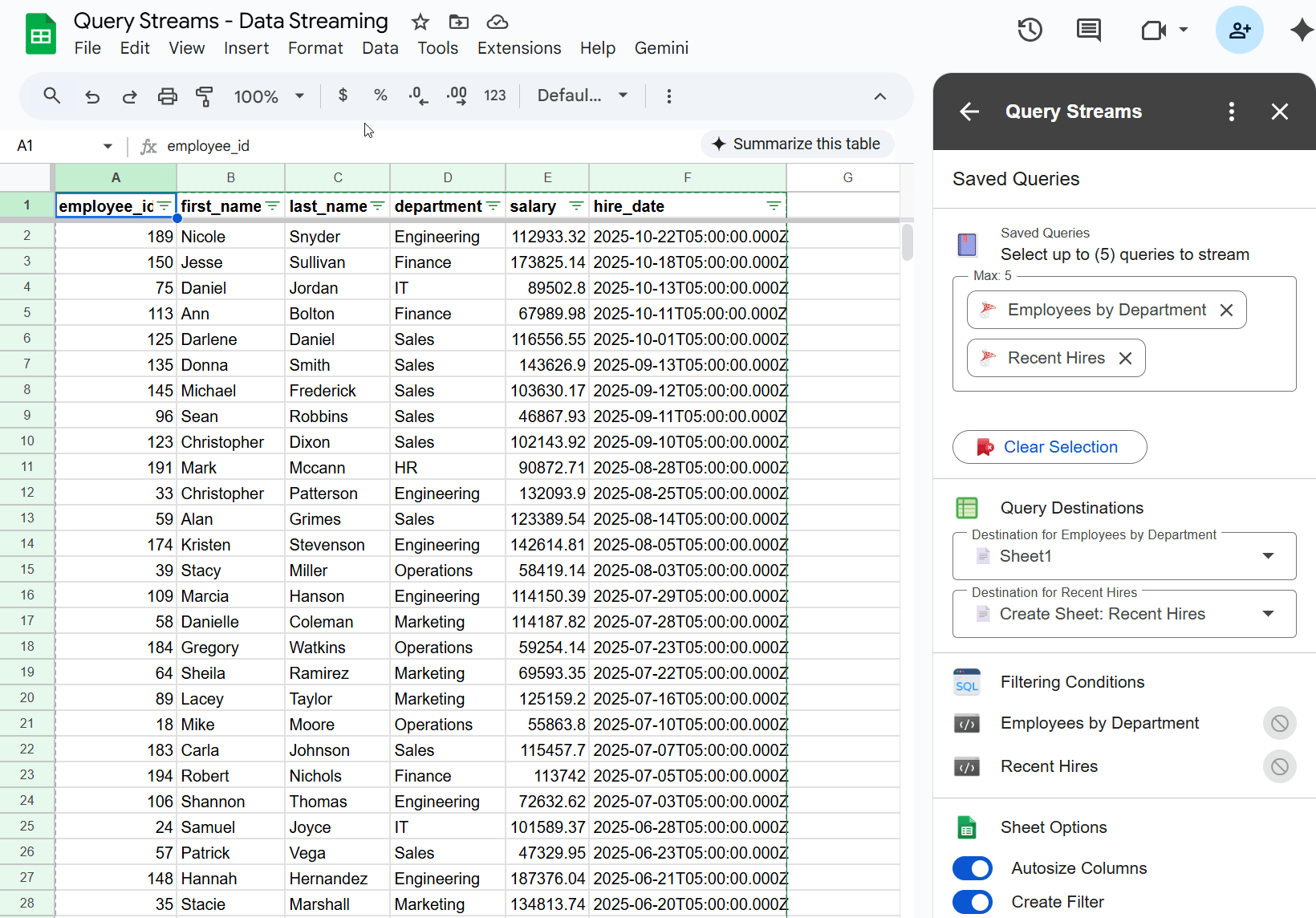Screen dimensions: 1316x918
Task: Toggle Autosize Columns switch
Action: (973, 868)
